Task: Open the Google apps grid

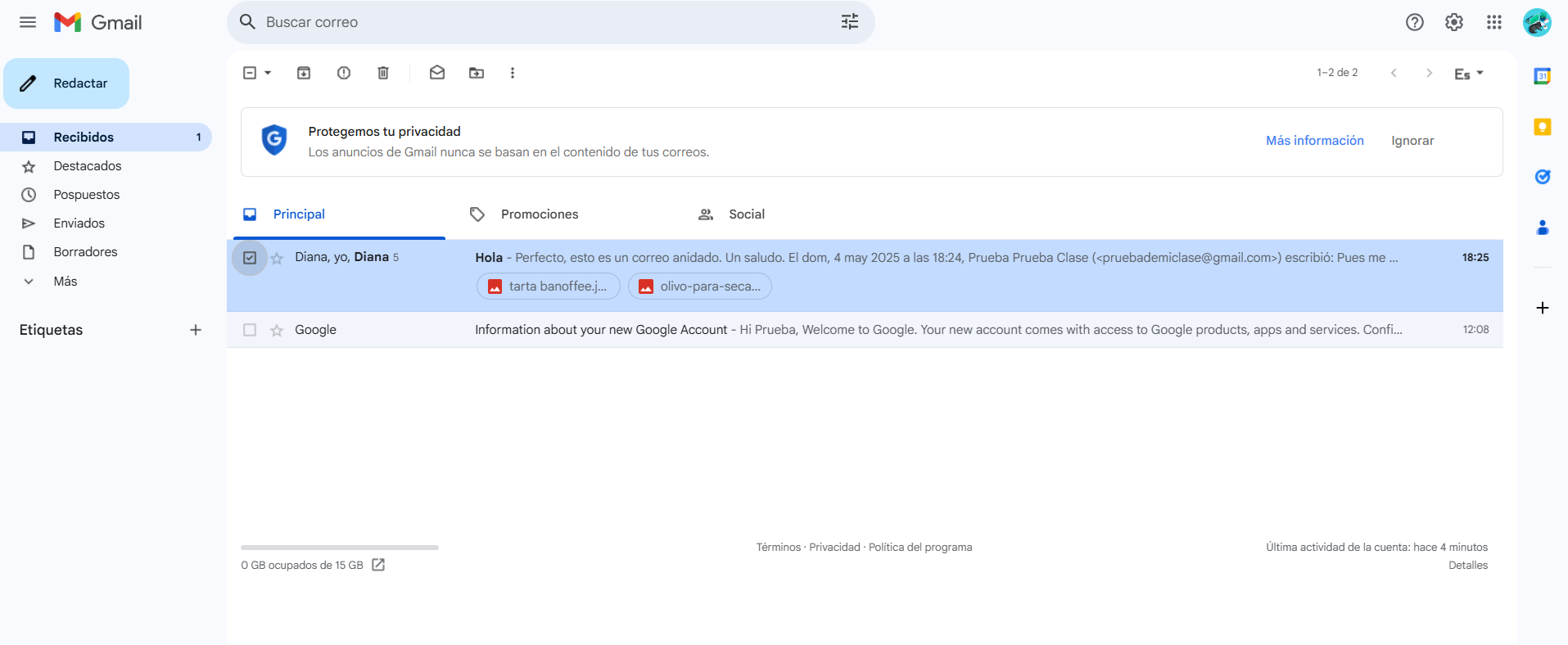Action: click(1494, 22)
